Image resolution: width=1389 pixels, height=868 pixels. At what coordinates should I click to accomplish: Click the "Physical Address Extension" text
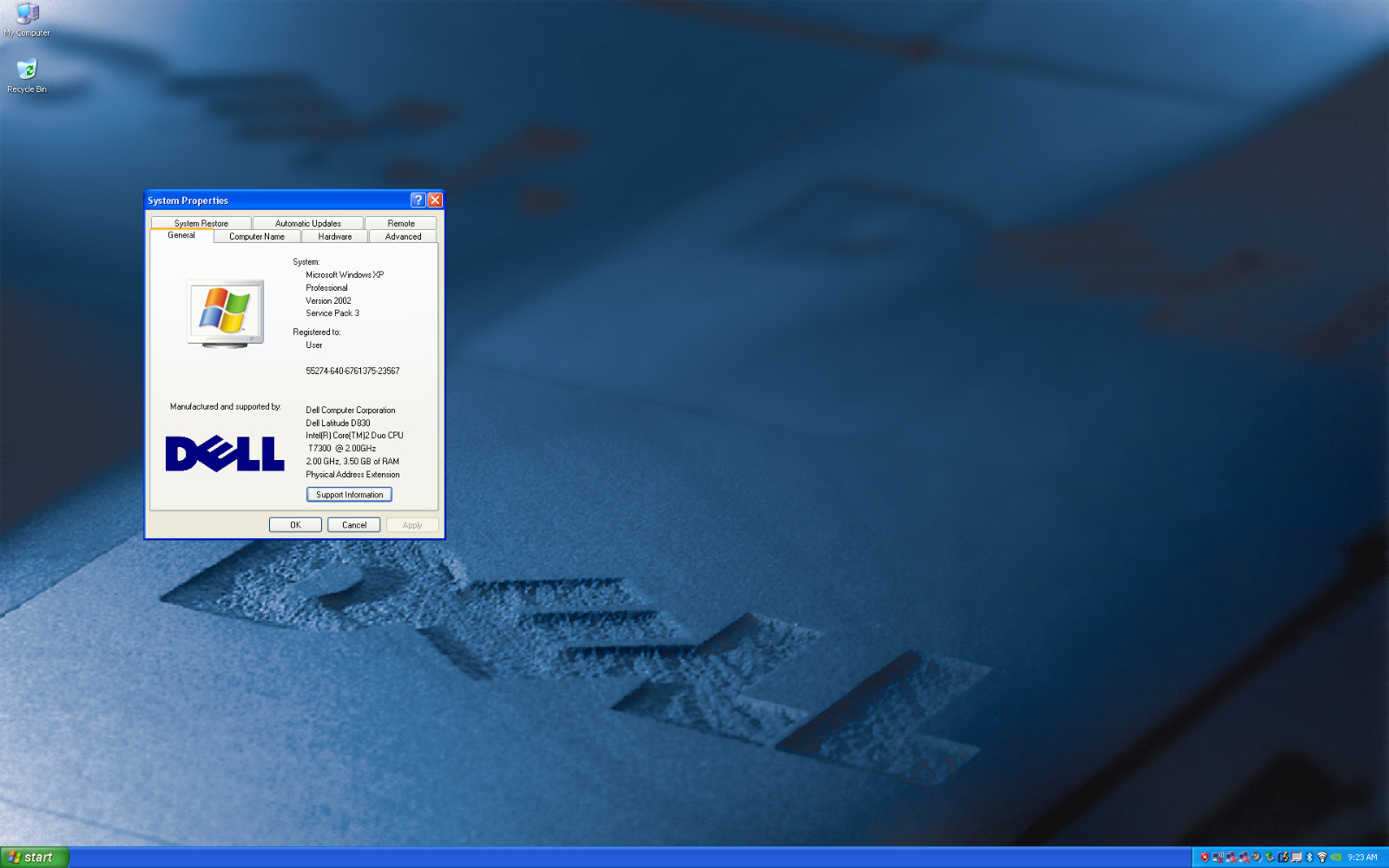pos(352,475)
